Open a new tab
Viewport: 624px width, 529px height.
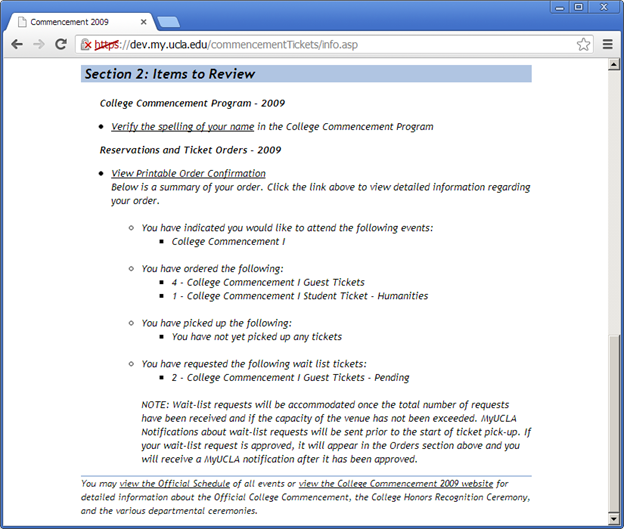168,21
